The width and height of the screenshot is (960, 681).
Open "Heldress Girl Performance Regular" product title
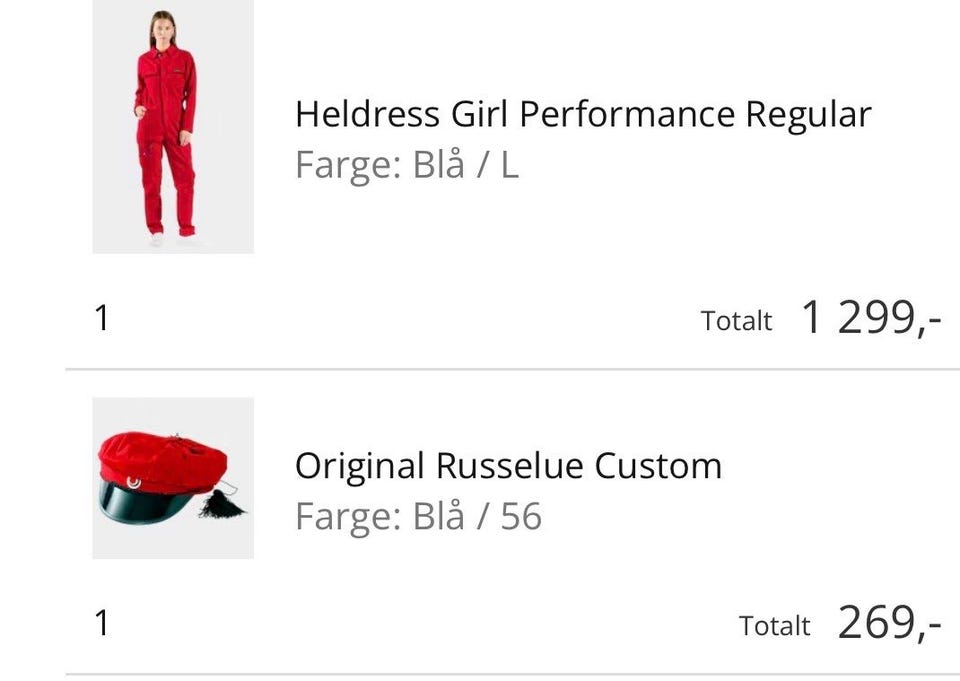tap(582, 115)
